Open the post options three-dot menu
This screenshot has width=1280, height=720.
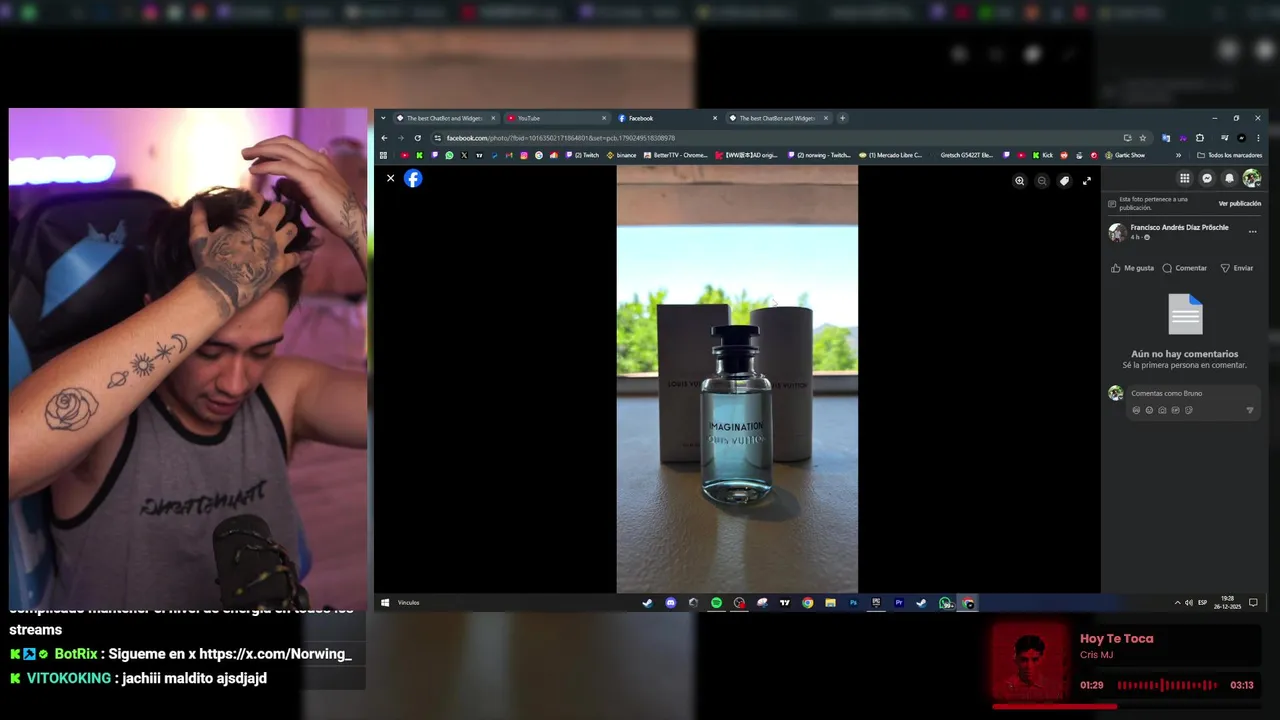[1252, 231]
